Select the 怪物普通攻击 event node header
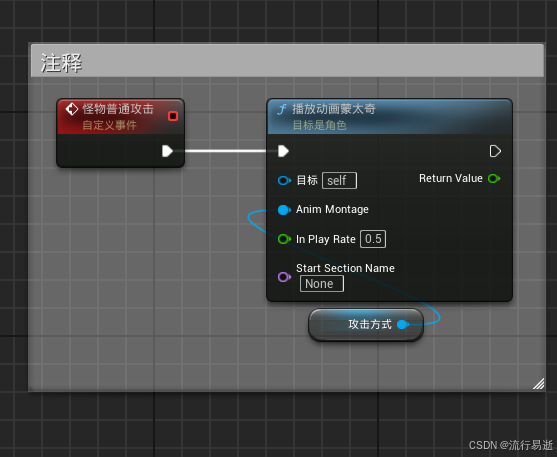 click(x=120, y=117)
